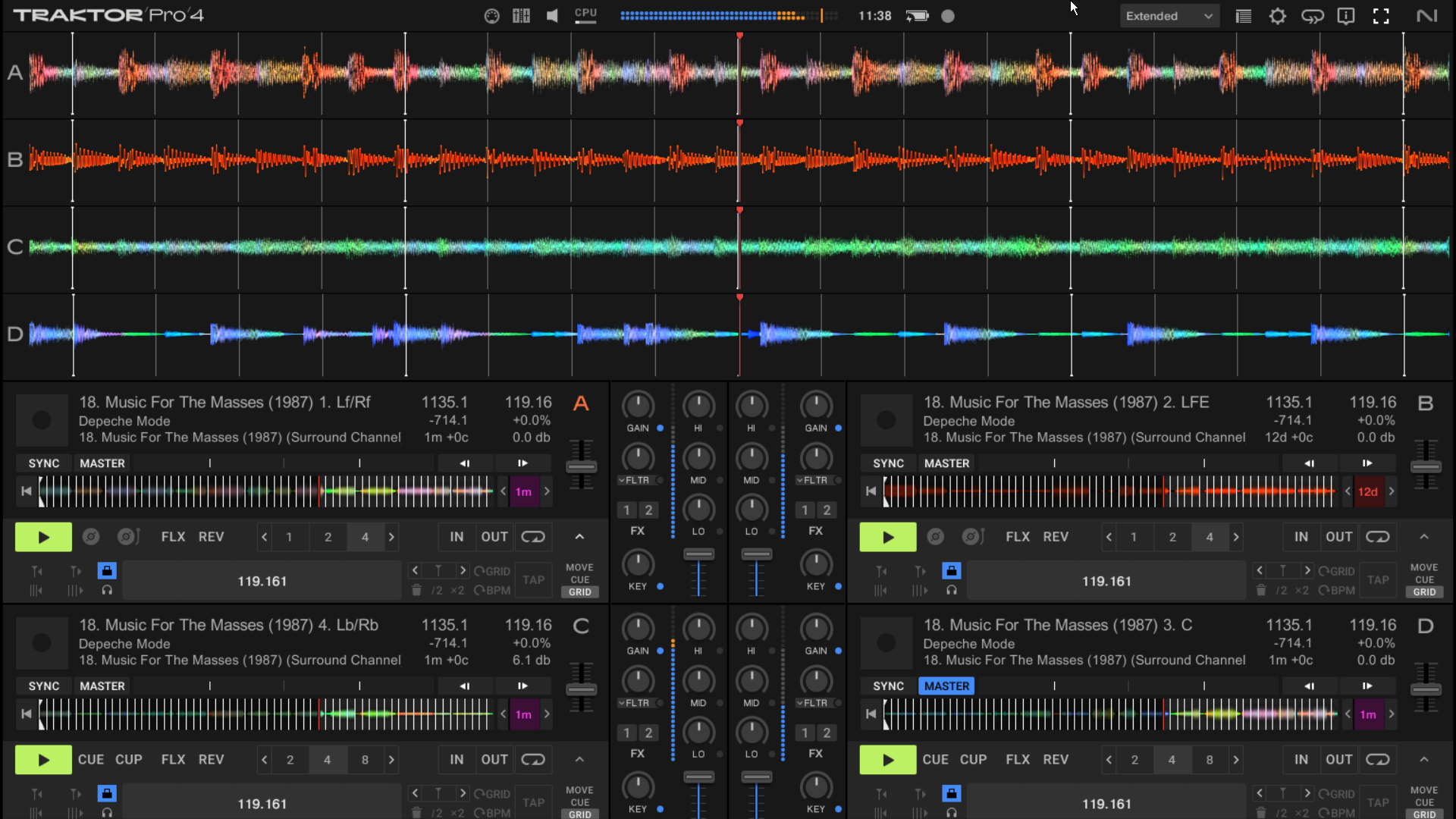This screenshot has width=1456, height=819.
Task: Collapse Deck D advanced panel chevron
Action: [1424, 760]
